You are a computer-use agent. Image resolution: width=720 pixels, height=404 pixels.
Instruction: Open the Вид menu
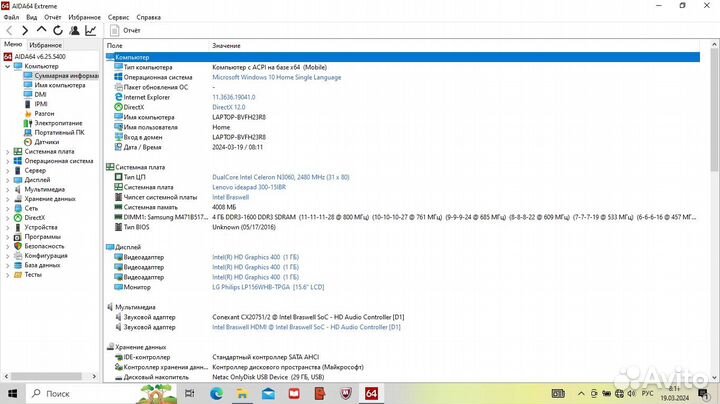tap(31, 17)
